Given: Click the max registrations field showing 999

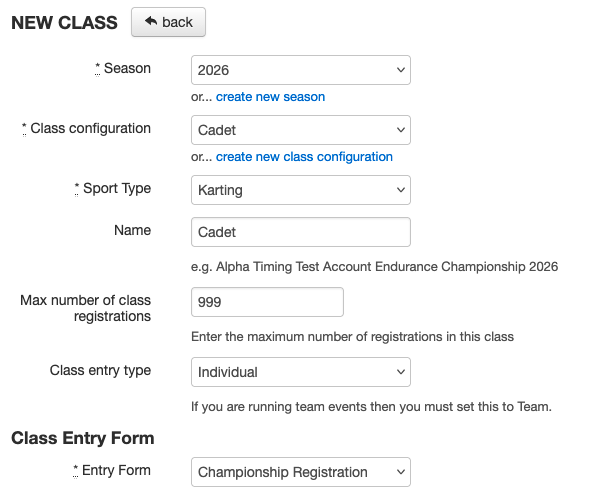Looking at the screenshot, I should (267, 302).
